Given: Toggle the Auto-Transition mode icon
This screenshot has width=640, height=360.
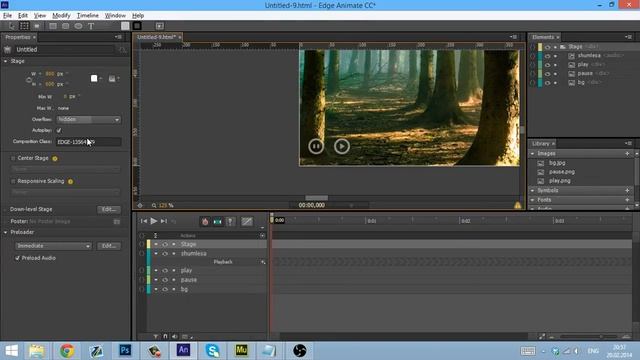Looking at the screenshot, I should pos(218,221).
